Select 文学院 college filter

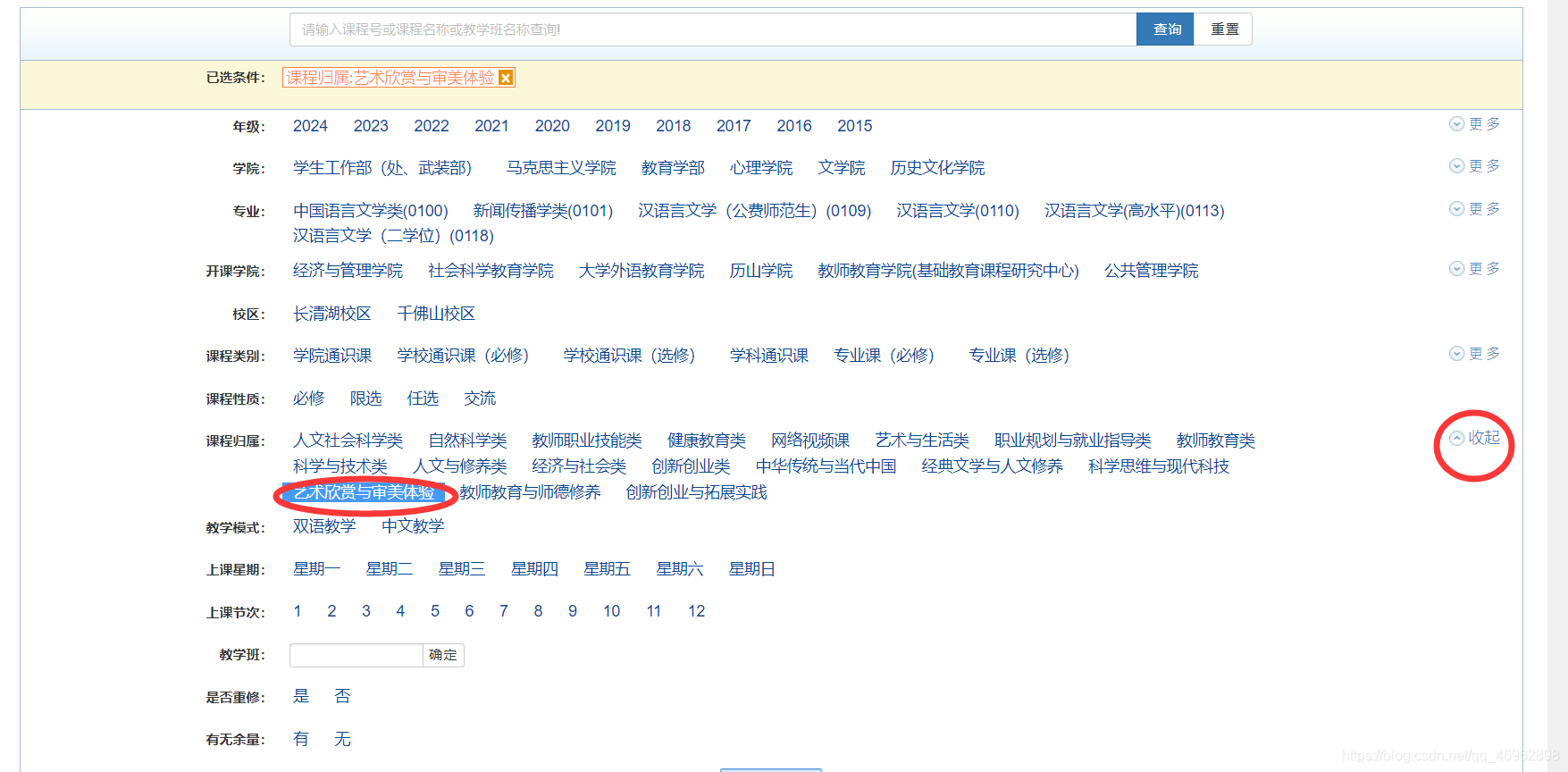(x=842, y=168)
